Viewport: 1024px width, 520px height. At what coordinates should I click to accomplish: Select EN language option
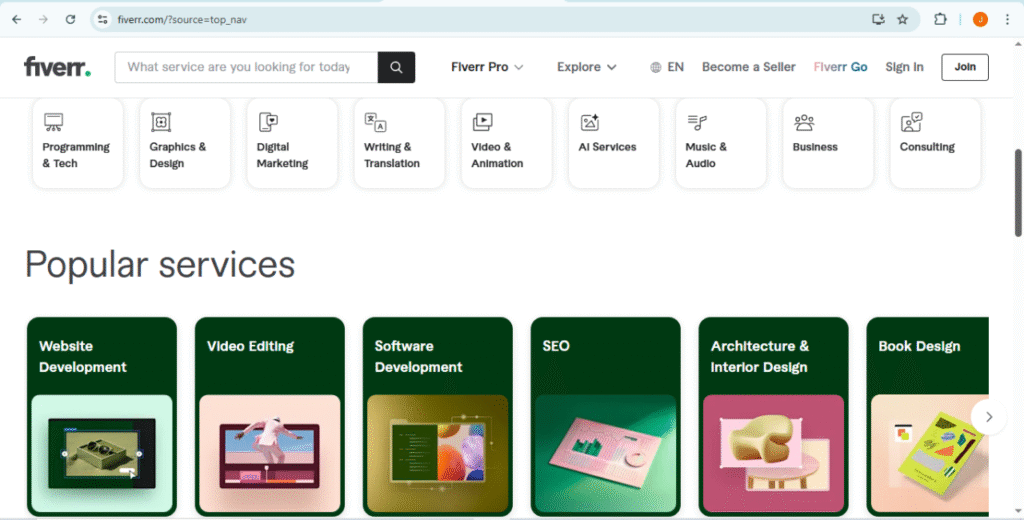coord(675,67)
